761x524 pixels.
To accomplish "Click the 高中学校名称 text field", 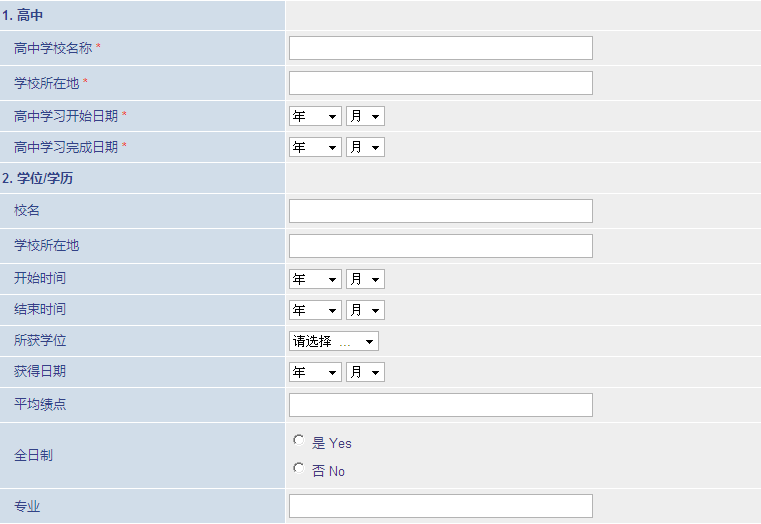I will coord(441,48).
